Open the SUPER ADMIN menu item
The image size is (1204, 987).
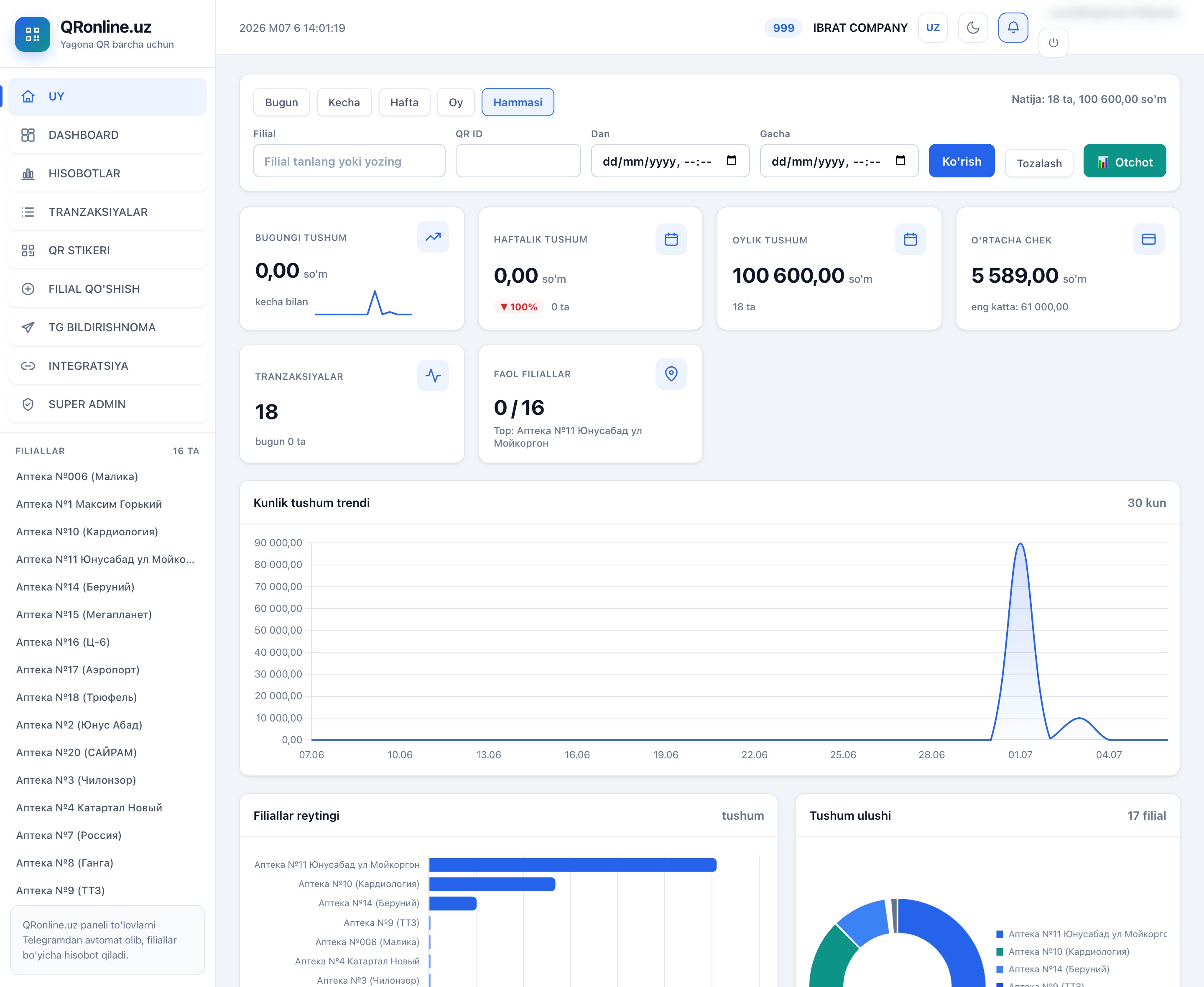107,404
